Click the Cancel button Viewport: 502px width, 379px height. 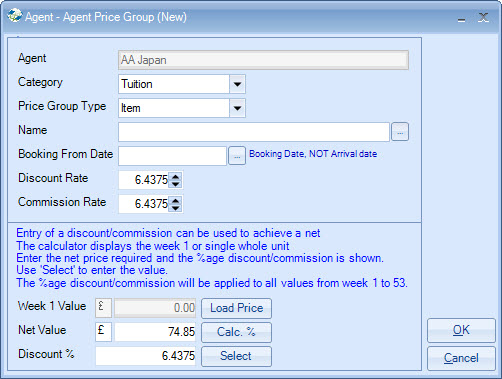point(461,358)
